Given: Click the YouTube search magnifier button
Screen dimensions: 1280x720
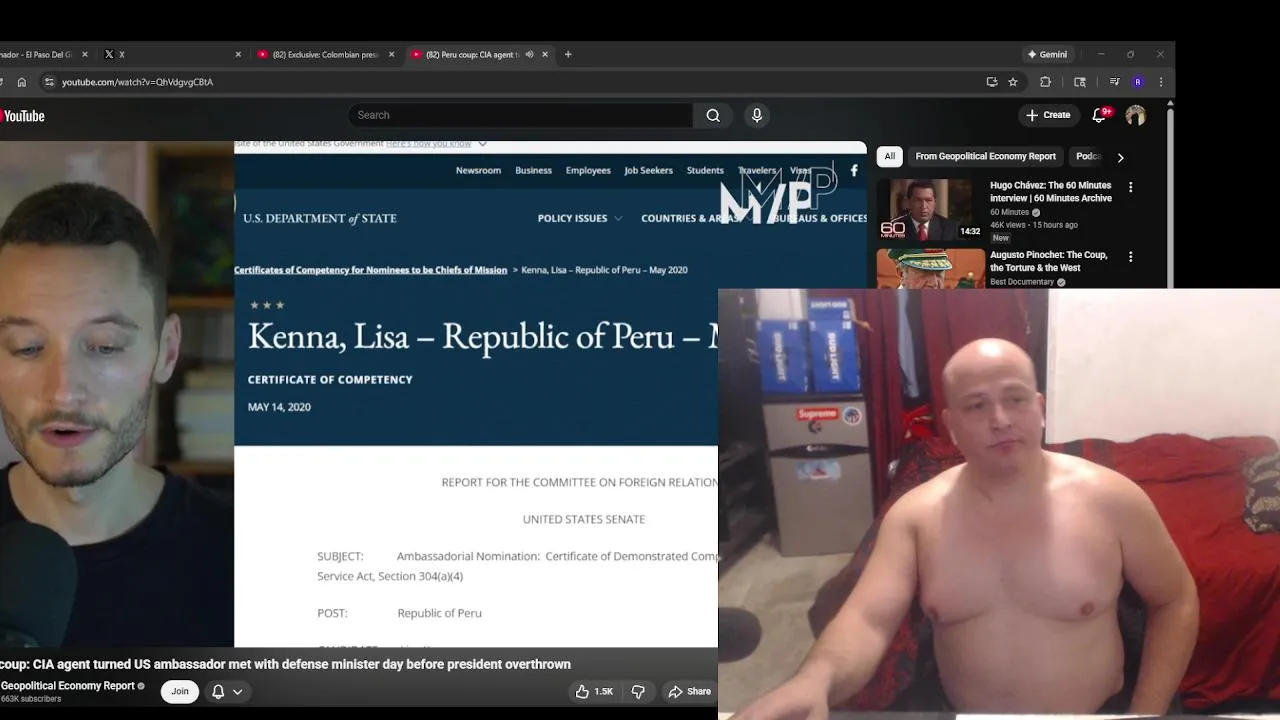Looking at the screenshot, I should (713, 115).
